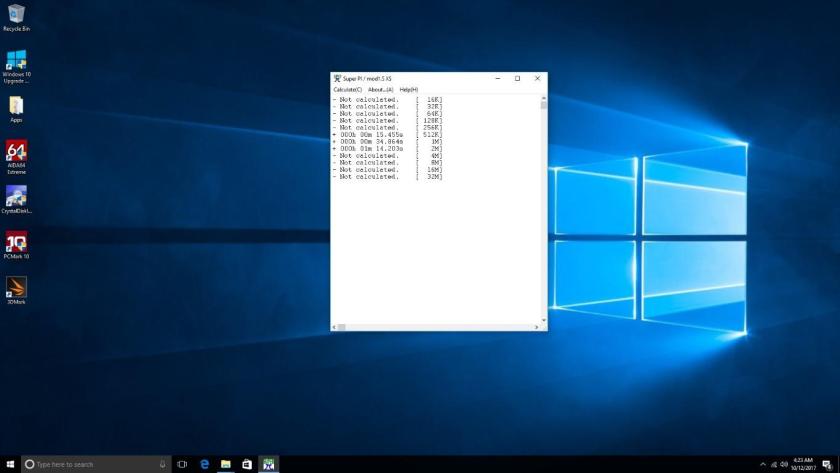840x473 pixels.
Task: Click the 16K Not calculated row
Action: (x=387, y=100)
